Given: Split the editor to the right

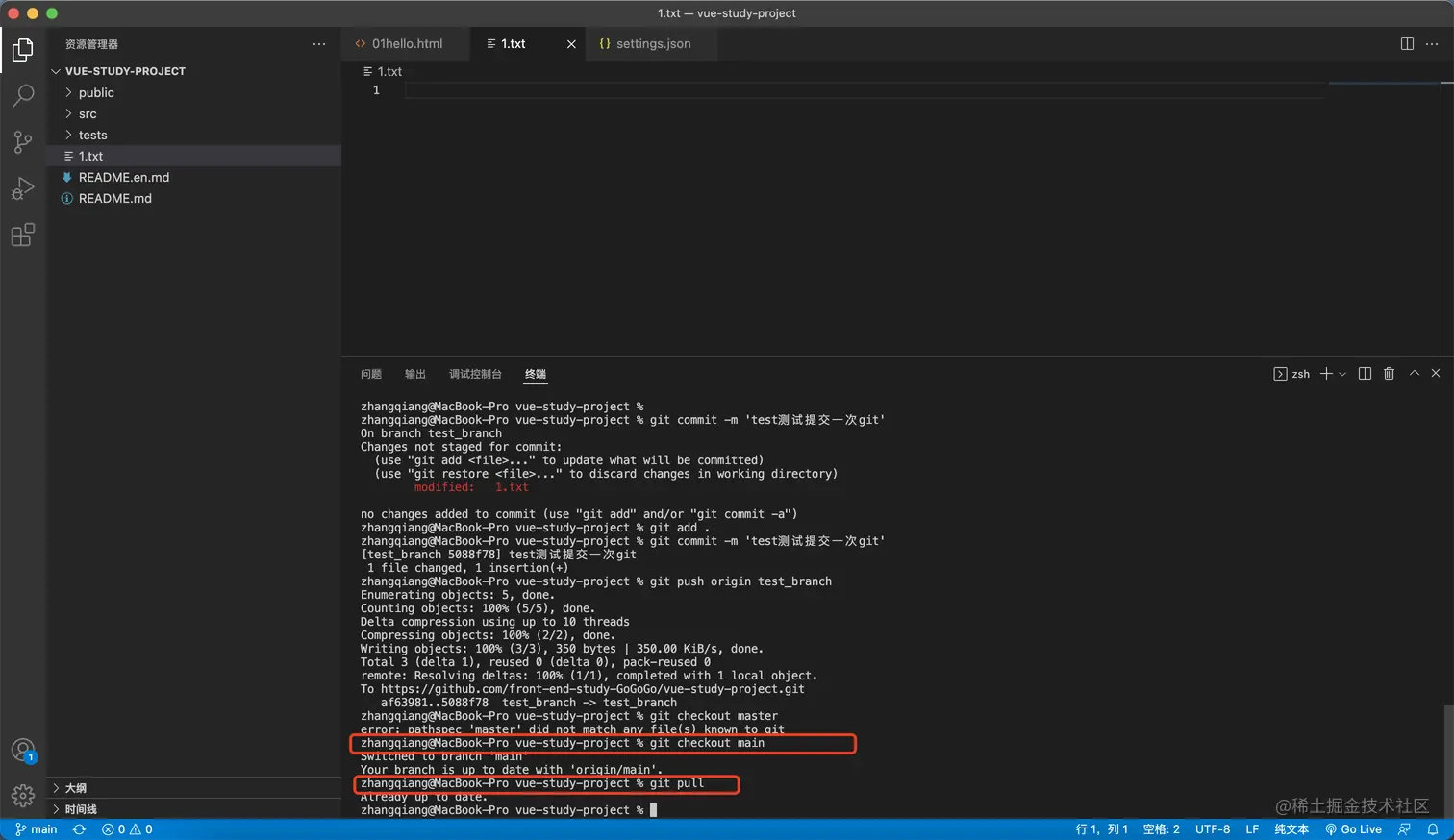Looking at the screenshot, I should pyautogui.click(x=1407, y=44).
